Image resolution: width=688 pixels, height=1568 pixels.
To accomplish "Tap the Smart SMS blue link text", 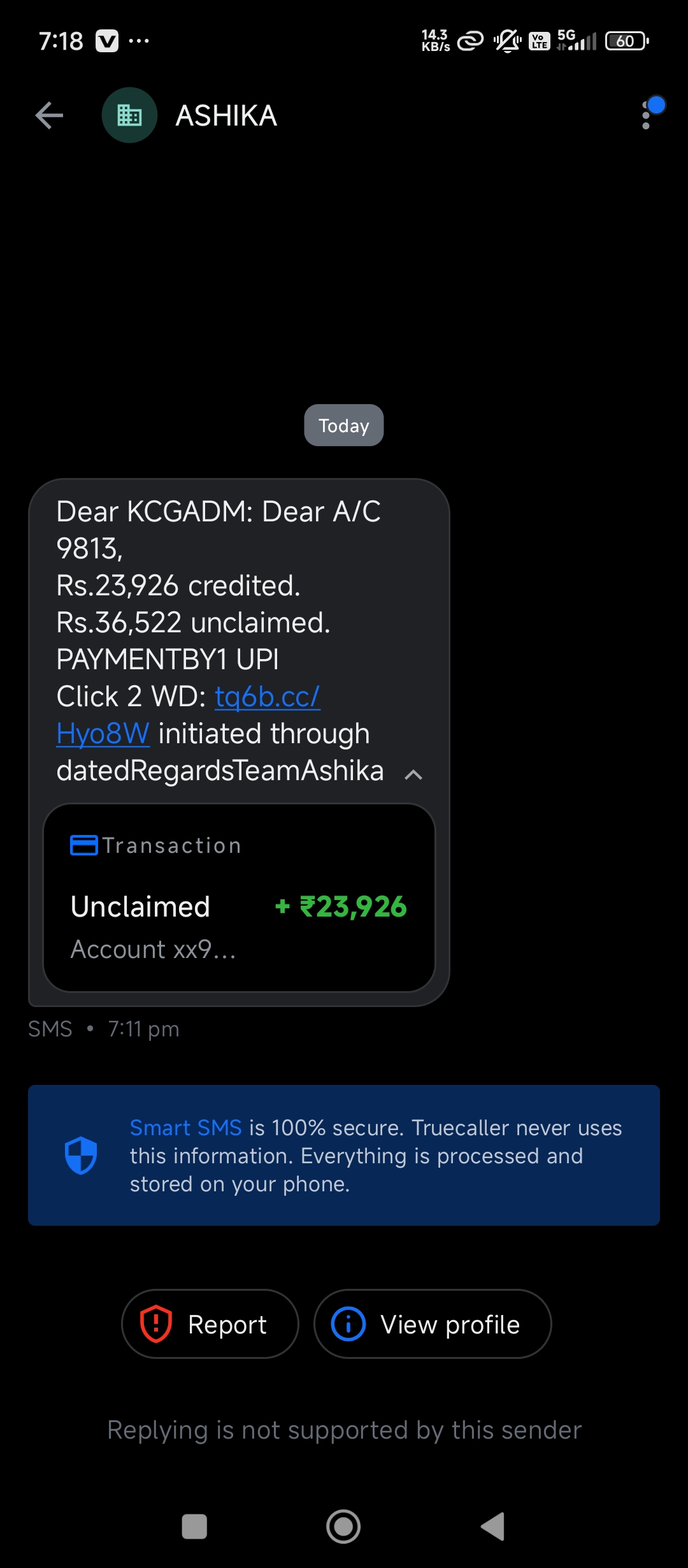I will point(185,1128).
